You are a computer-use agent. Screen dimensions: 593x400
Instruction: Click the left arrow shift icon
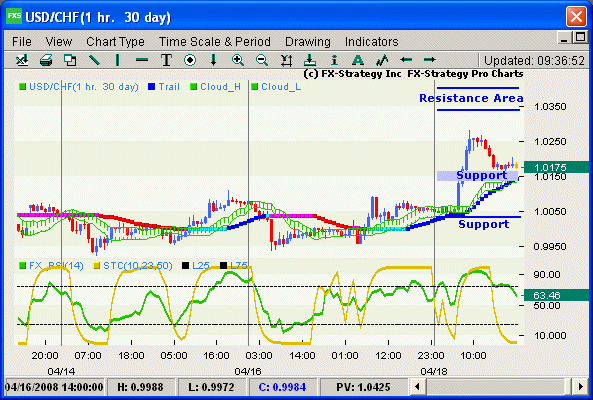coord(406,60)
